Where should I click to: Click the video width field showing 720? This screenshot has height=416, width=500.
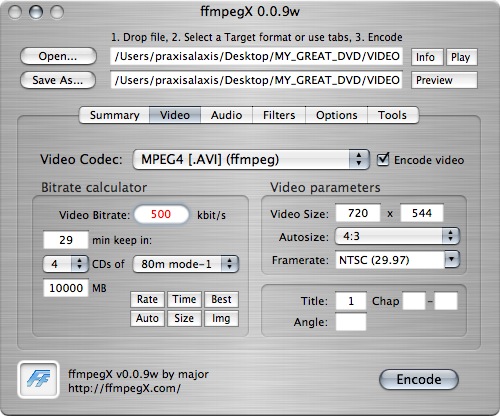click(358, 213)
